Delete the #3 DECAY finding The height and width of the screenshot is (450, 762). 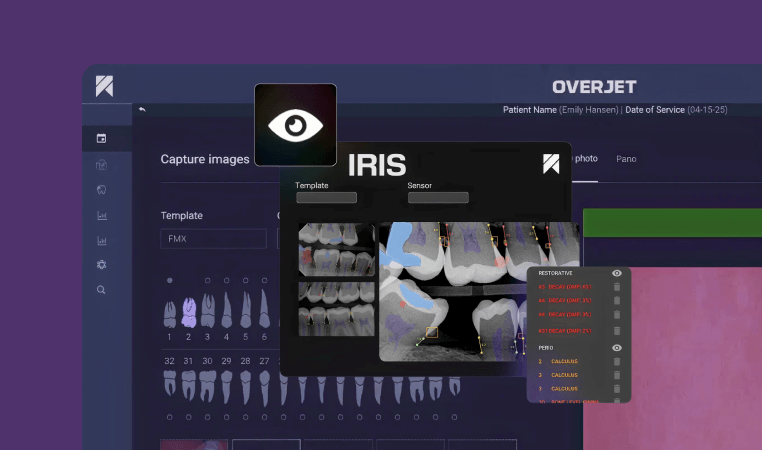[x=617, y=287]
